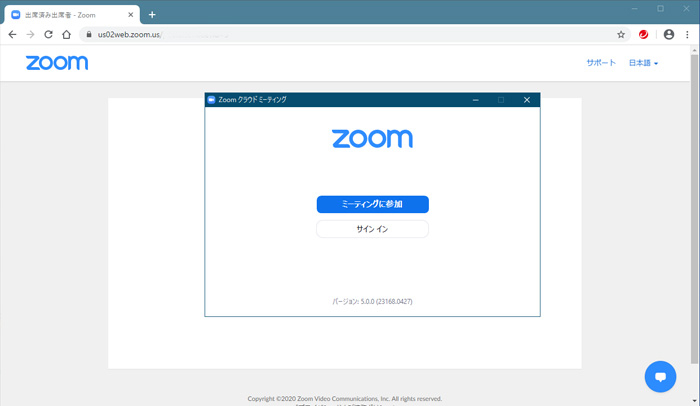This screenshot has height=406, width=700.
Task: Minimize the Chrome browser window
Action: click(634, 8)
